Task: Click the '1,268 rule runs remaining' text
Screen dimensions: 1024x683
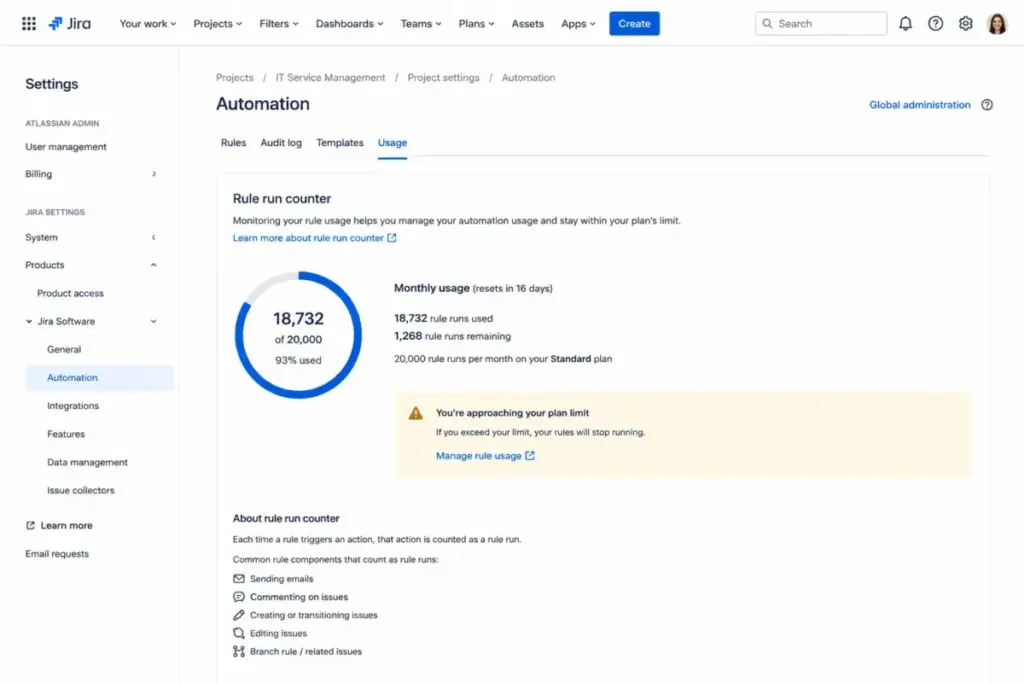Action: (452, 336)
